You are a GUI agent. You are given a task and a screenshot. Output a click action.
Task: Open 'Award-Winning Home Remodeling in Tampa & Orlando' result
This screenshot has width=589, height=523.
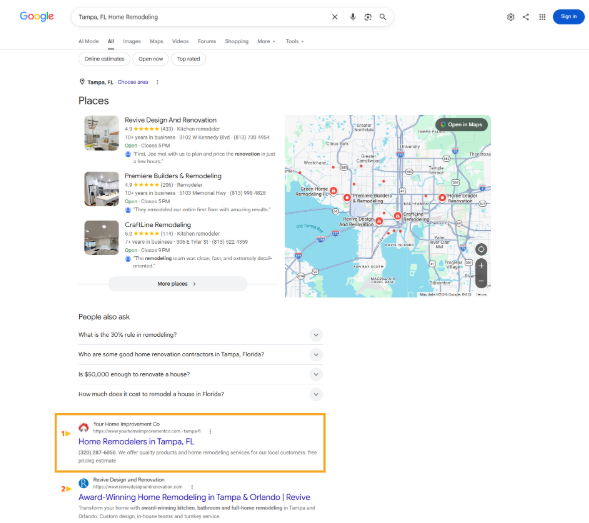tap(194, 497)
